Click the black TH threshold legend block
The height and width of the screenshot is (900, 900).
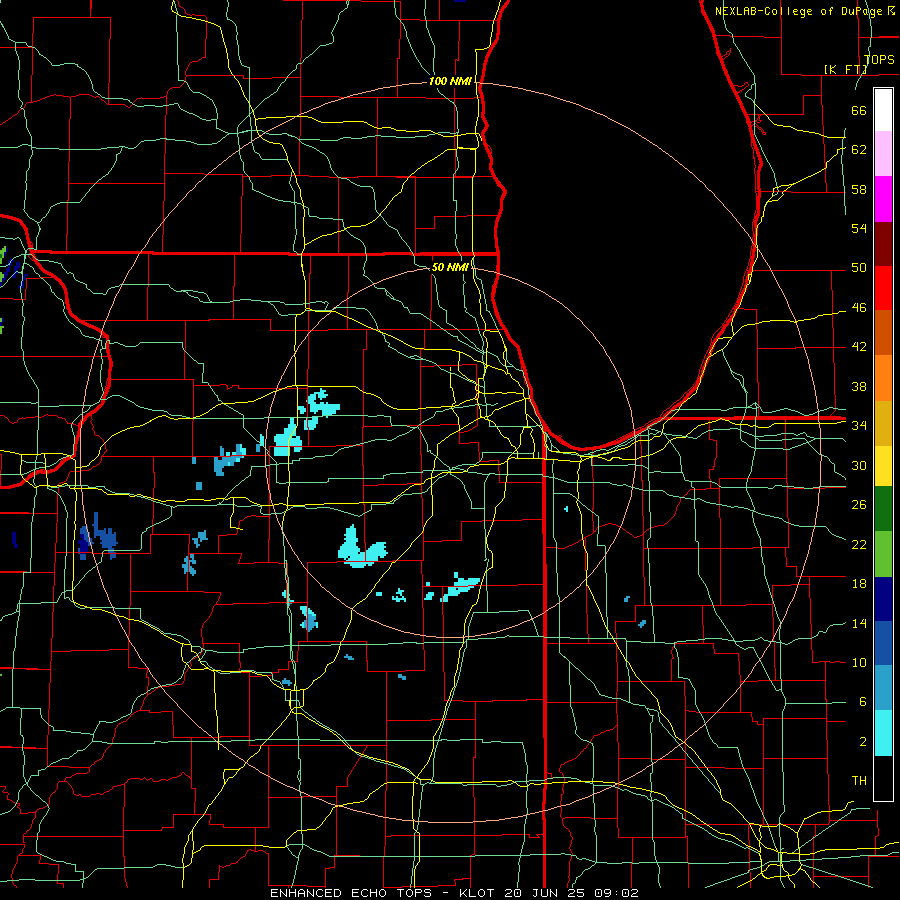883,778
